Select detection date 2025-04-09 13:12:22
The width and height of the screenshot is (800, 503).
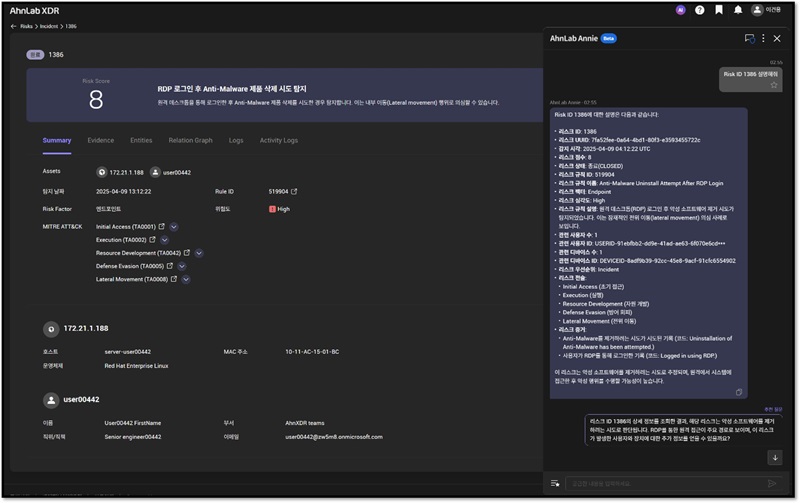point(123,192)
